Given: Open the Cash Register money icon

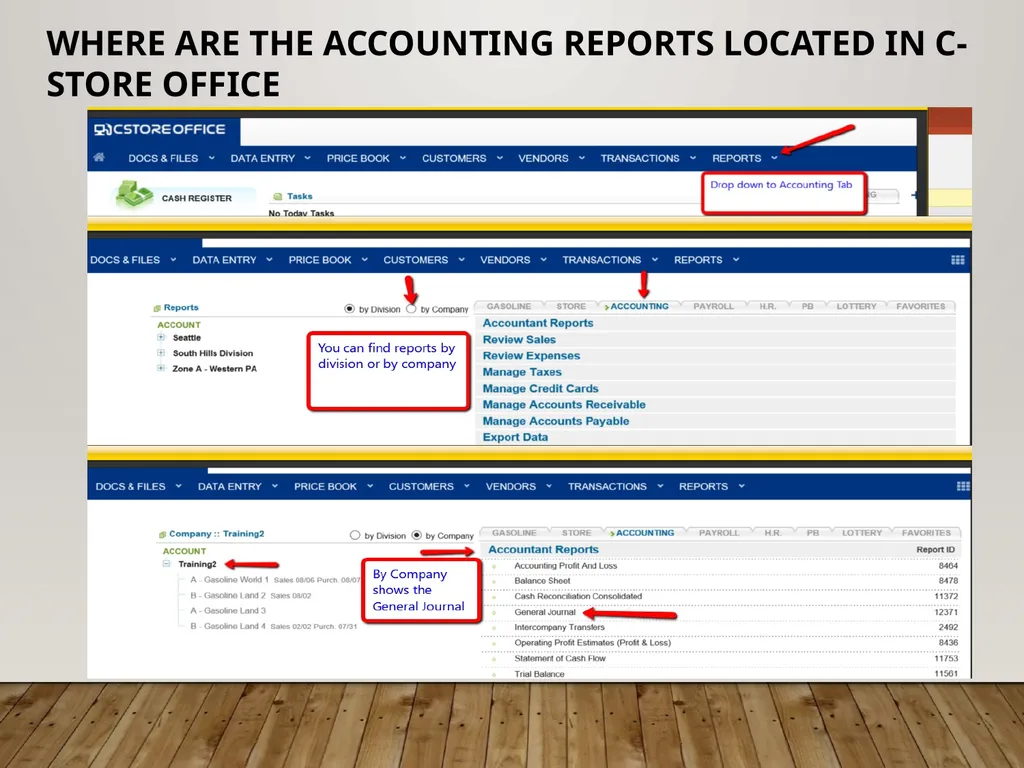Looking at the screenshot, I should [134, 195].
